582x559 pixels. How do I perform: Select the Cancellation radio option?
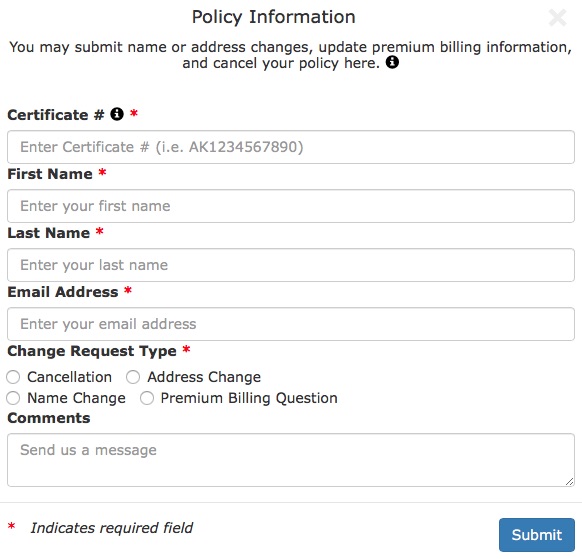click(x=13, y=377)
